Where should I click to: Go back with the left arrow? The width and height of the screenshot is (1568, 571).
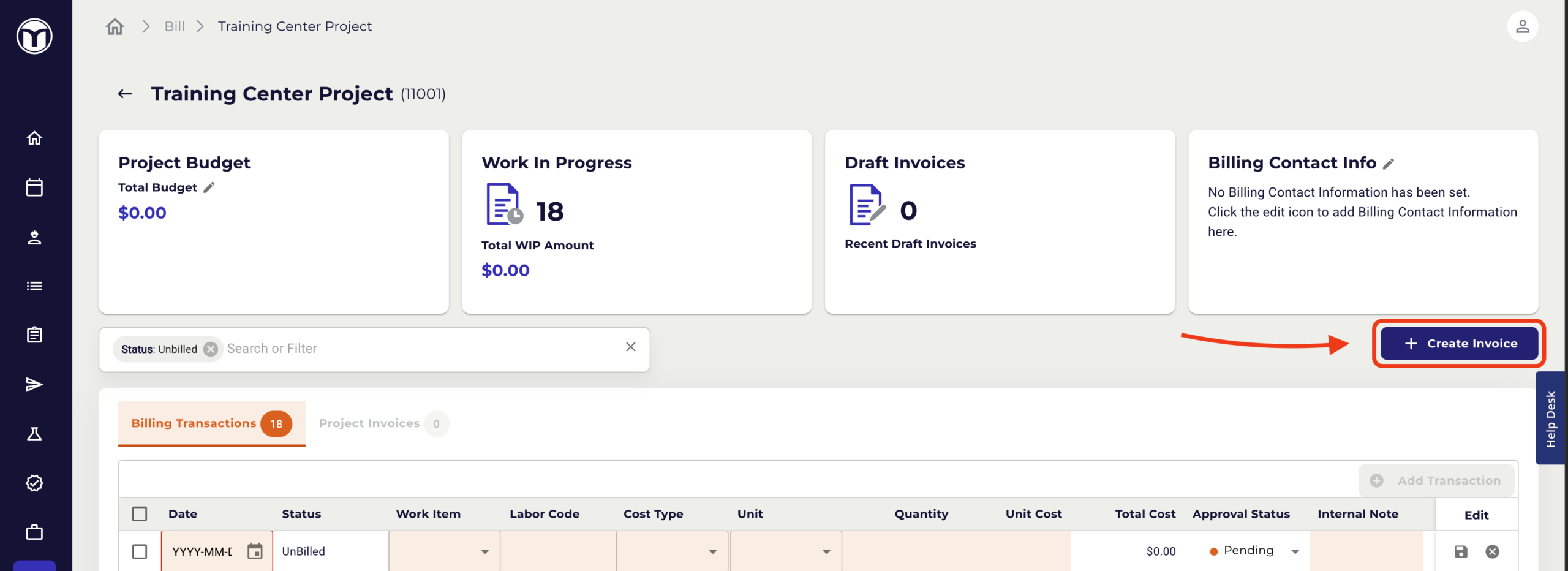(x=125, y=94)
